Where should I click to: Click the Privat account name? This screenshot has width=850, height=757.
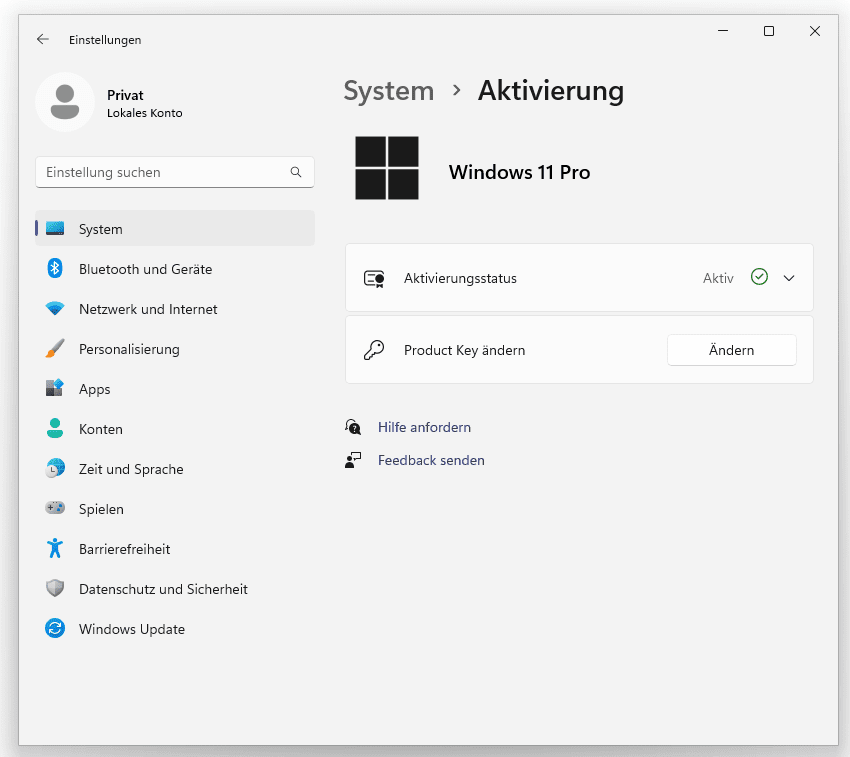coord(125,95)
